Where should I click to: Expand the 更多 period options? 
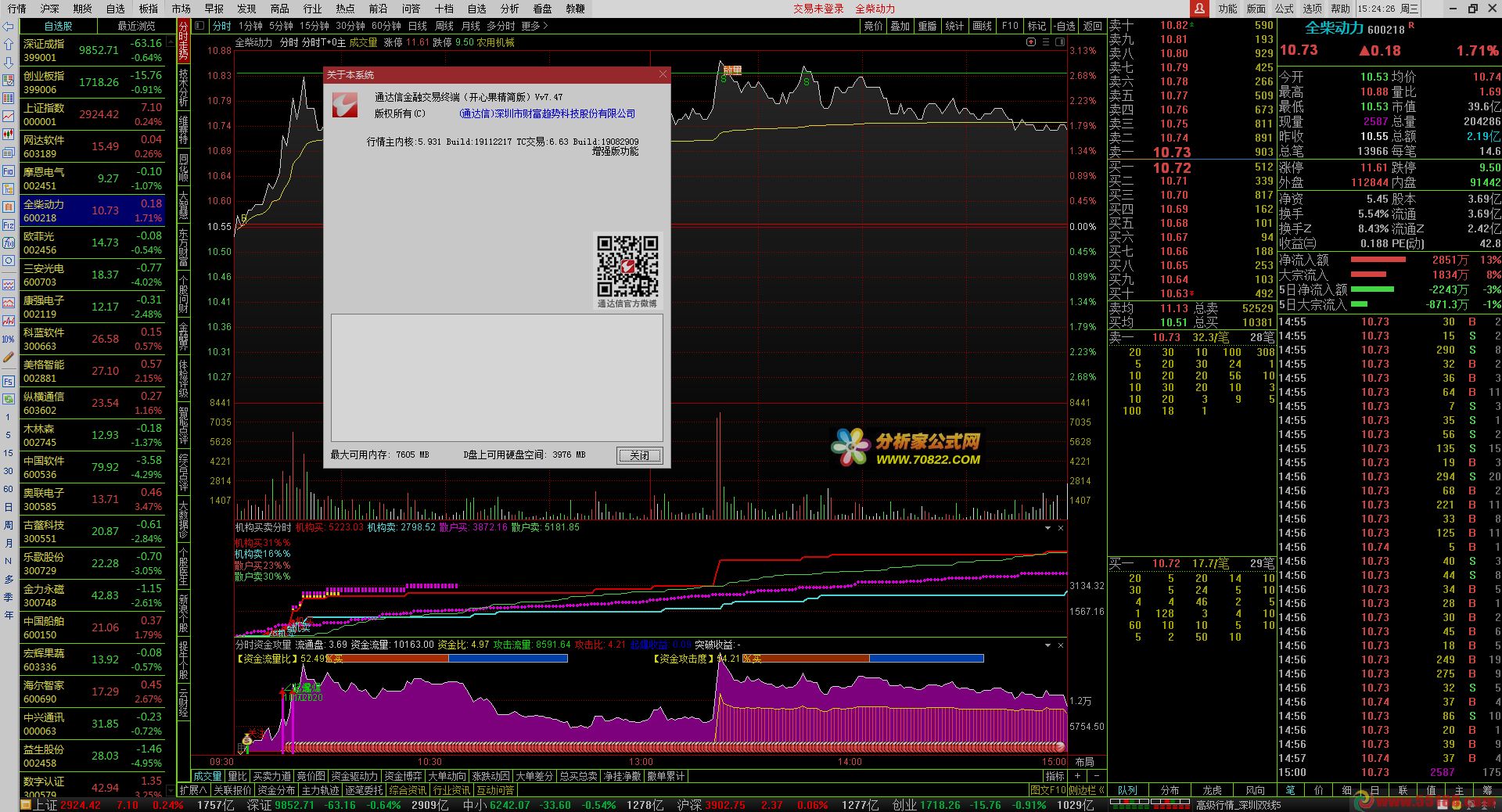click(534, 26)
